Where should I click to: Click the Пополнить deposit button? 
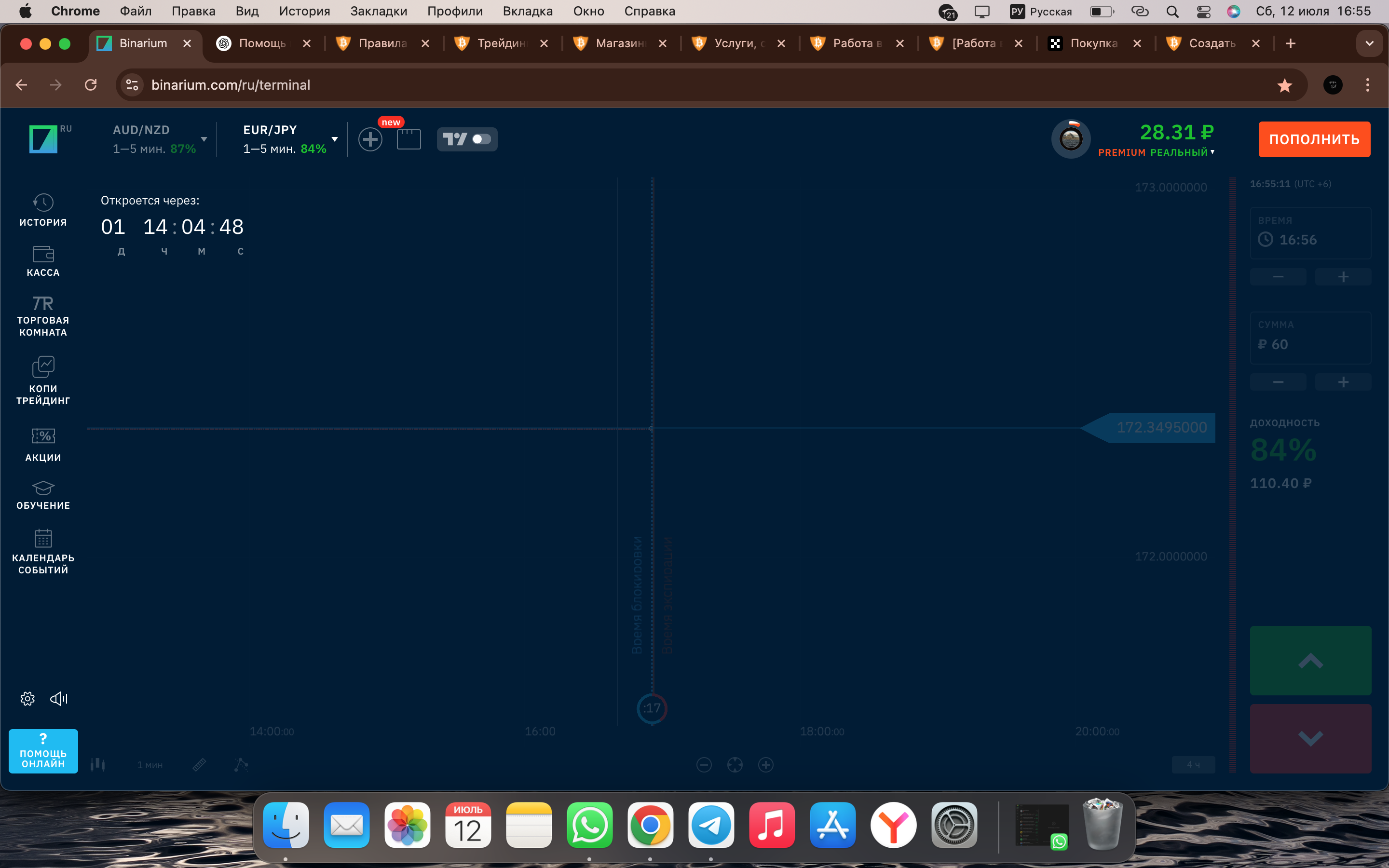click(1314, 139)
